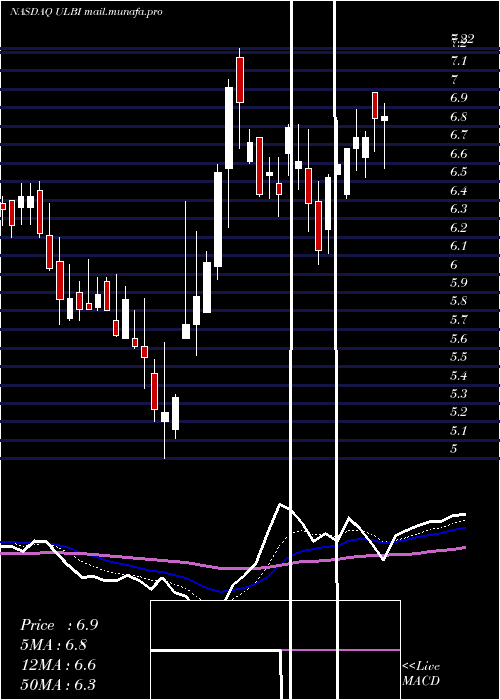Click the '5MA : 6.8' readout
The height and width of the screenshot is (700, 500).
click(54, 645)
